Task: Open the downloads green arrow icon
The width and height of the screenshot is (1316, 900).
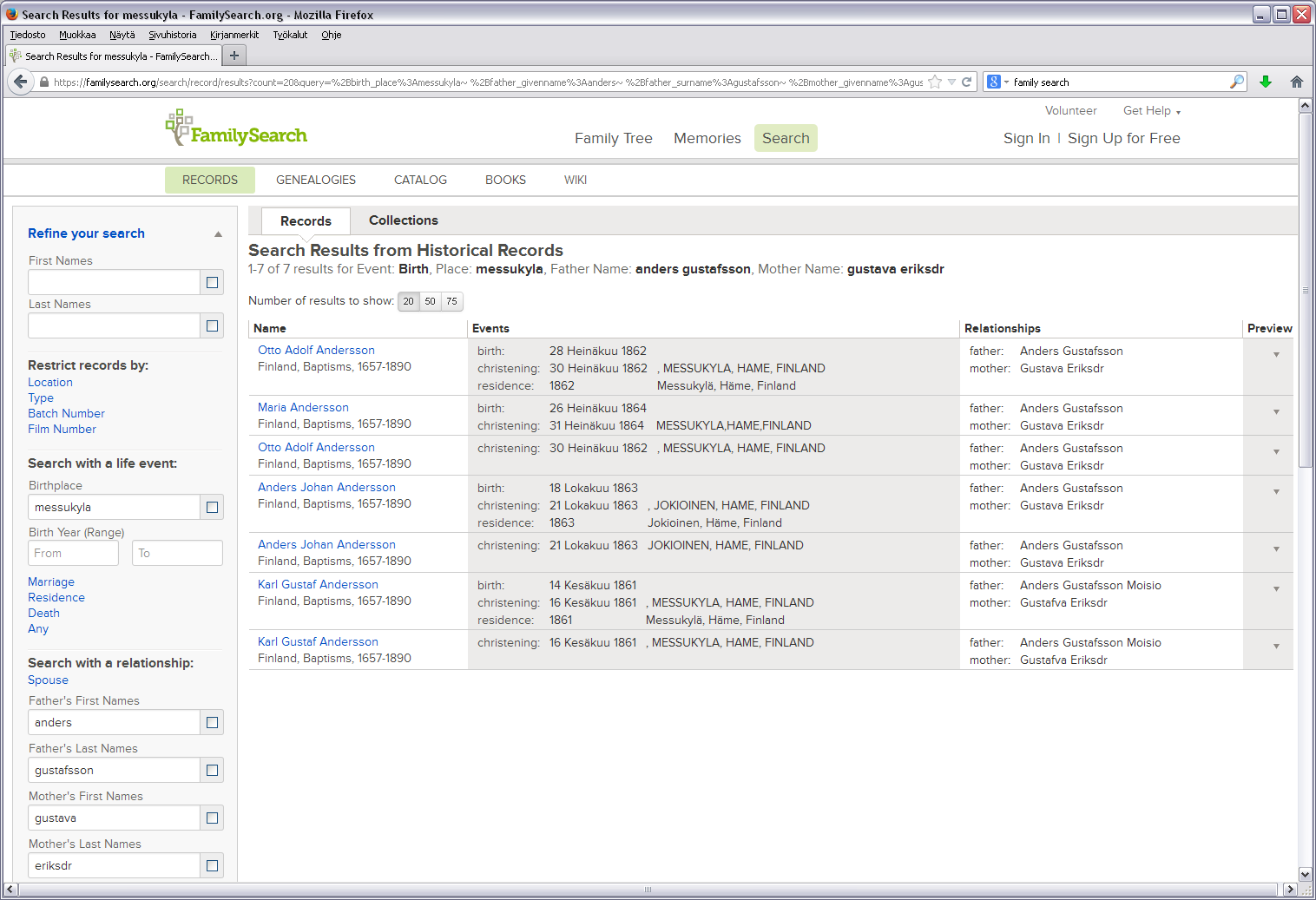Action: 1266,82
